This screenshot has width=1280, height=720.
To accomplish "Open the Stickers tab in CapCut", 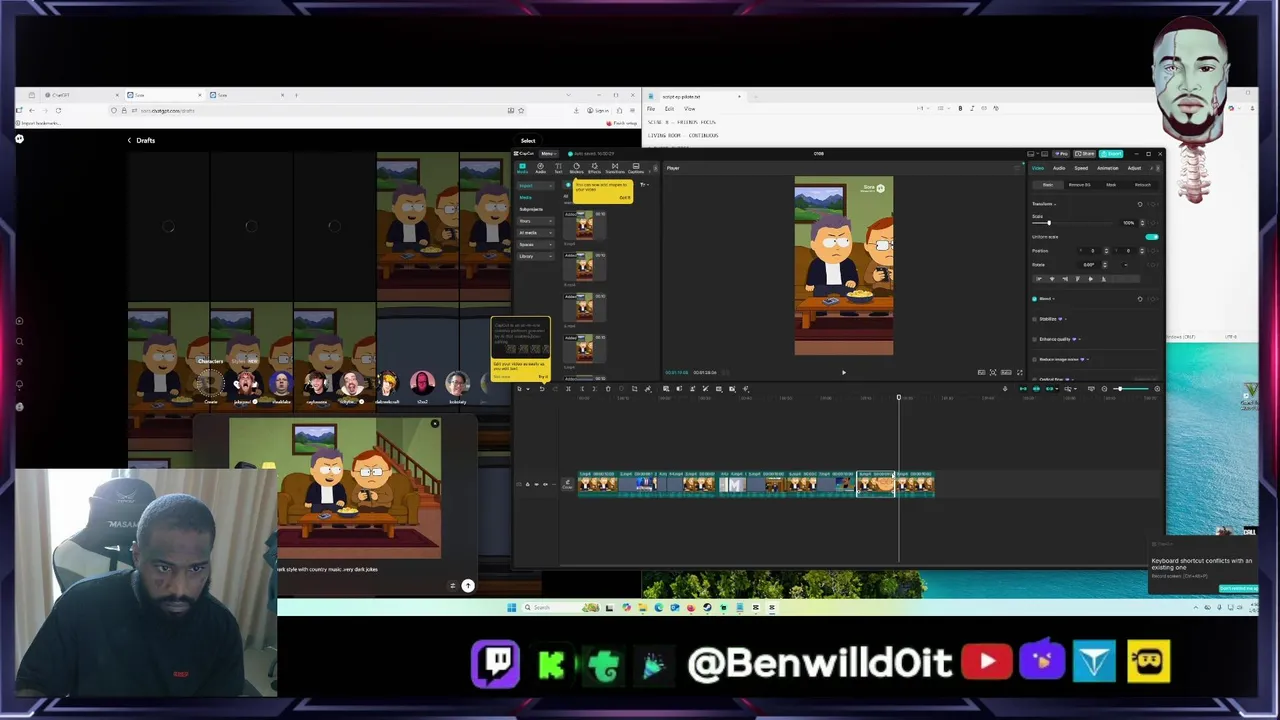I will click(577, 168).
